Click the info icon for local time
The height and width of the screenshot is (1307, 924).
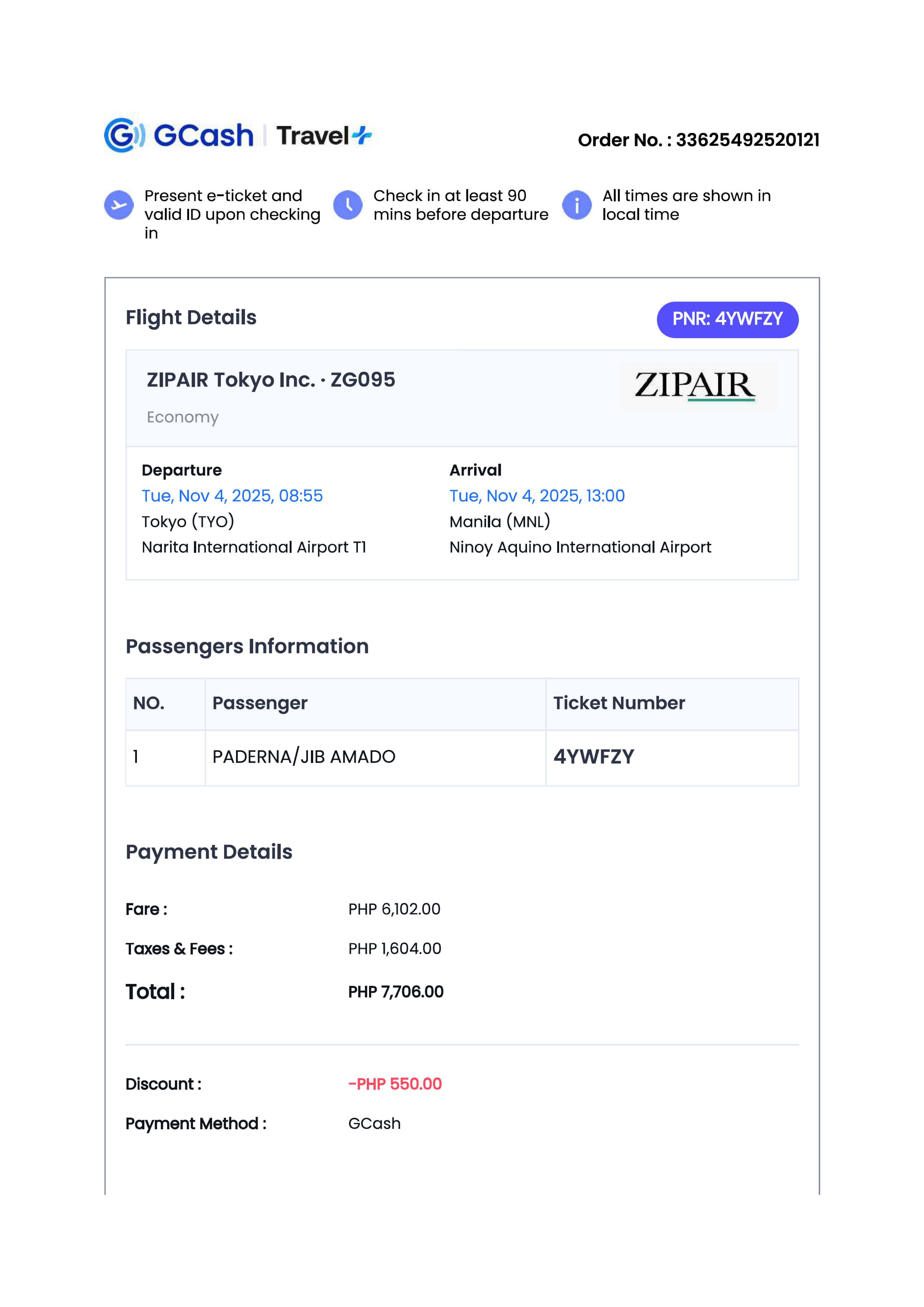(x=577, y=205)
